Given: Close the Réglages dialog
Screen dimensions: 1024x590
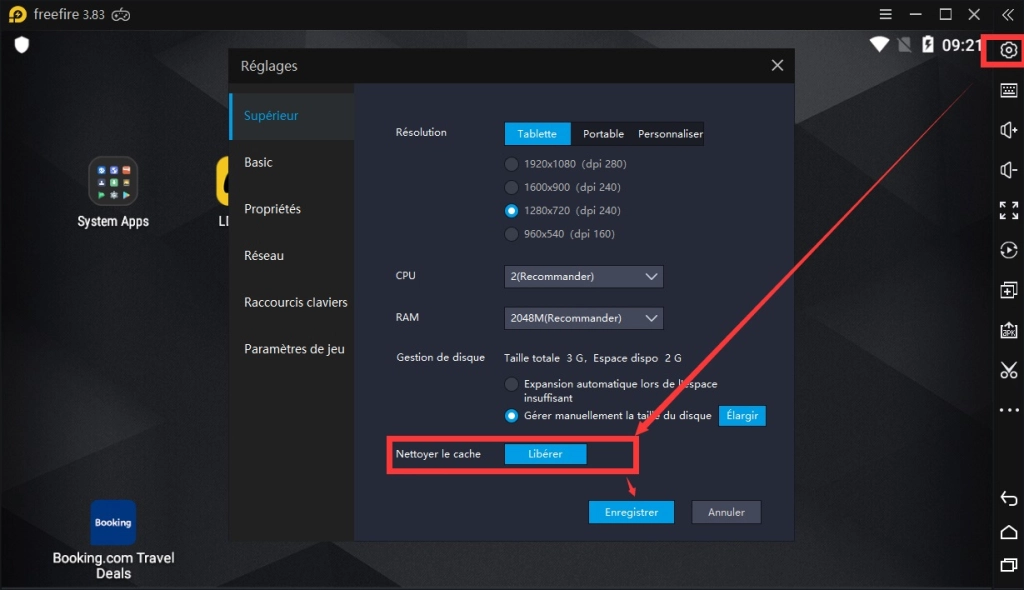Looking at the screenshot, I should [x=777, y=65].
